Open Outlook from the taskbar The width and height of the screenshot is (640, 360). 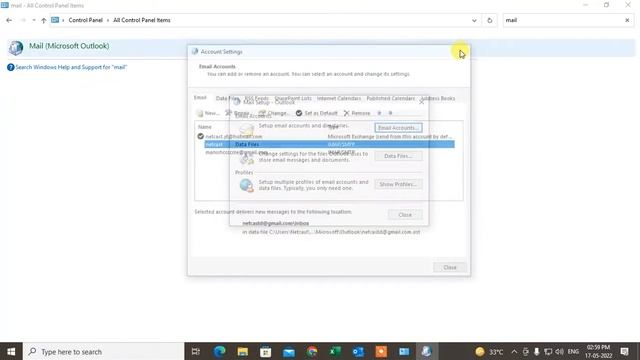(x=358, y=351)
